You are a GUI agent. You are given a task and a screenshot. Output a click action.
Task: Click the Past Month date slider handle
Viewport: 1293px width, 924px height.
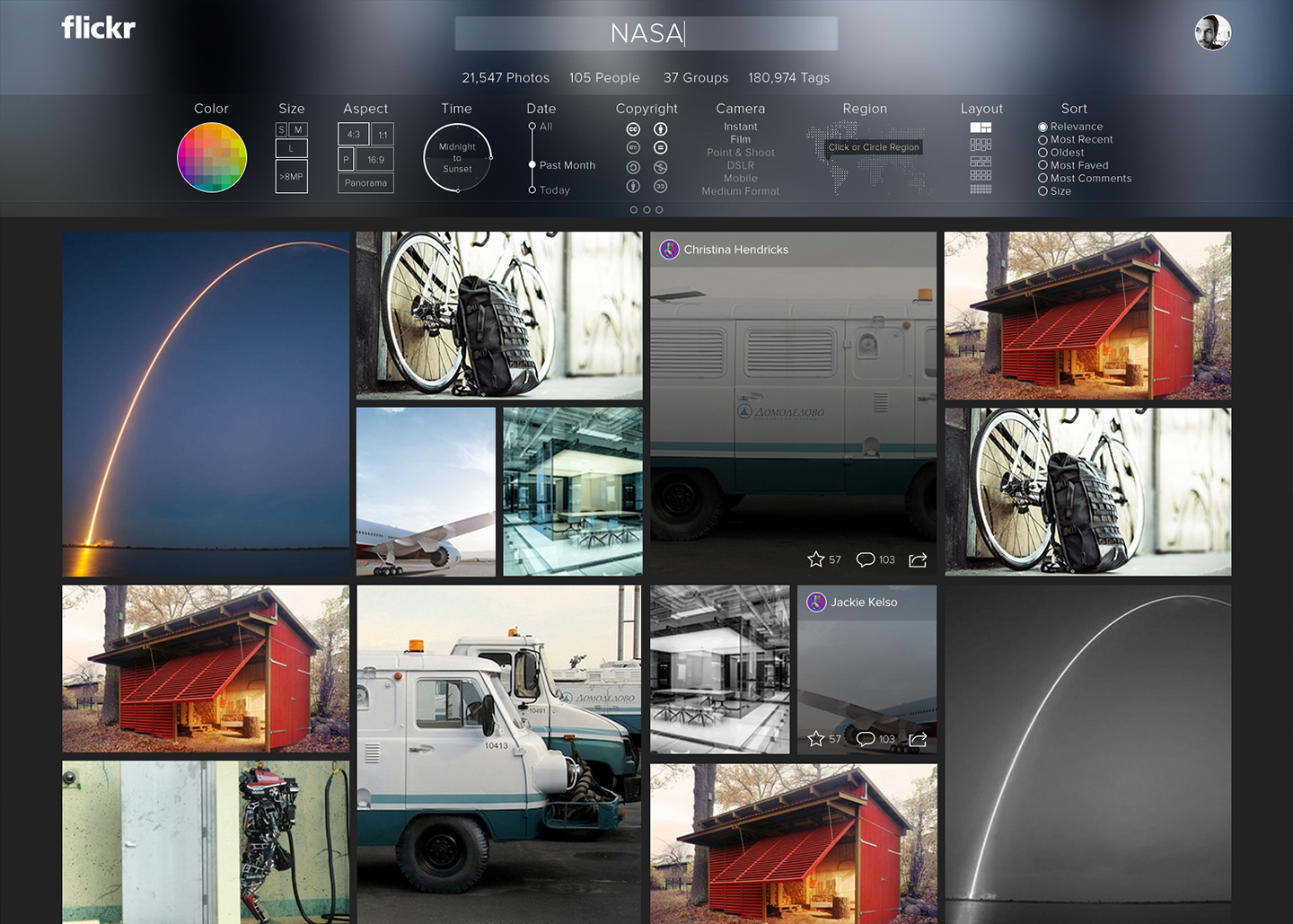532,165
